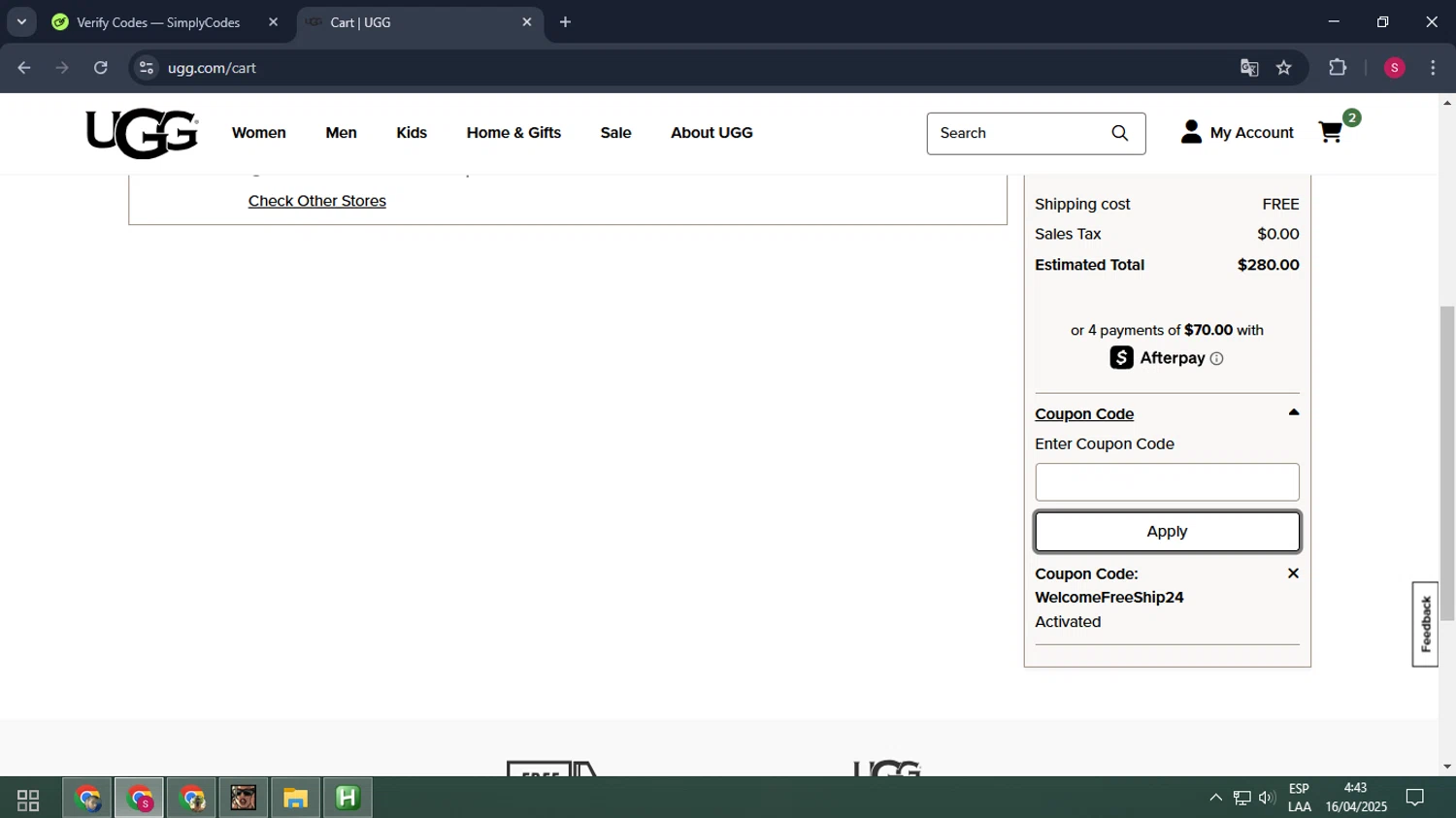Open the File Explorer taskbar icon

(295, 799)
